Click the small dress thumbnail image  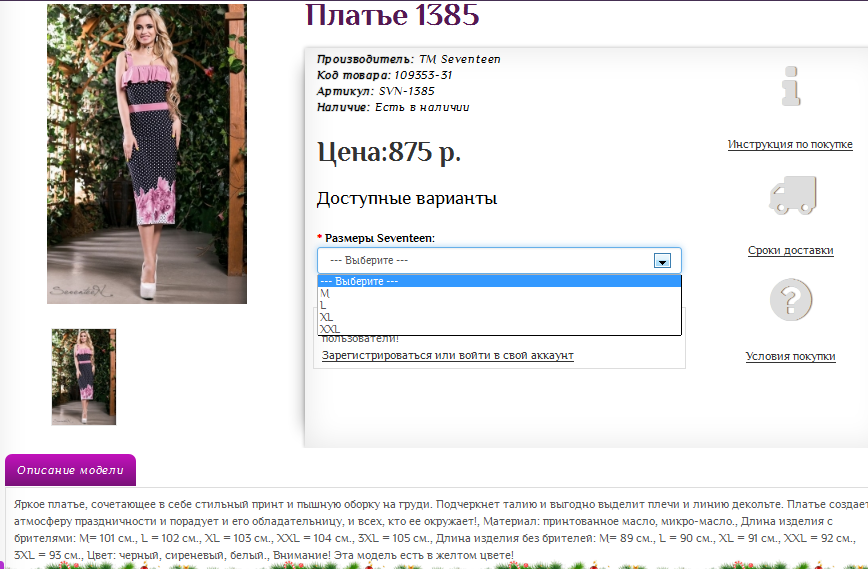[x=84, y=377]
